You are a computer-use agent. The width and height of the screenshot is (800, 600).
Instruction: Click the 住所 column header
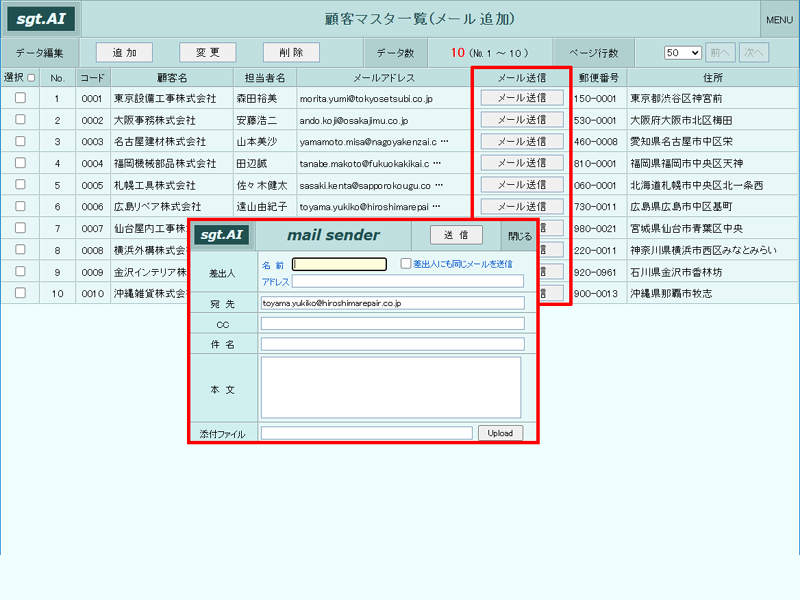(713, 78)
